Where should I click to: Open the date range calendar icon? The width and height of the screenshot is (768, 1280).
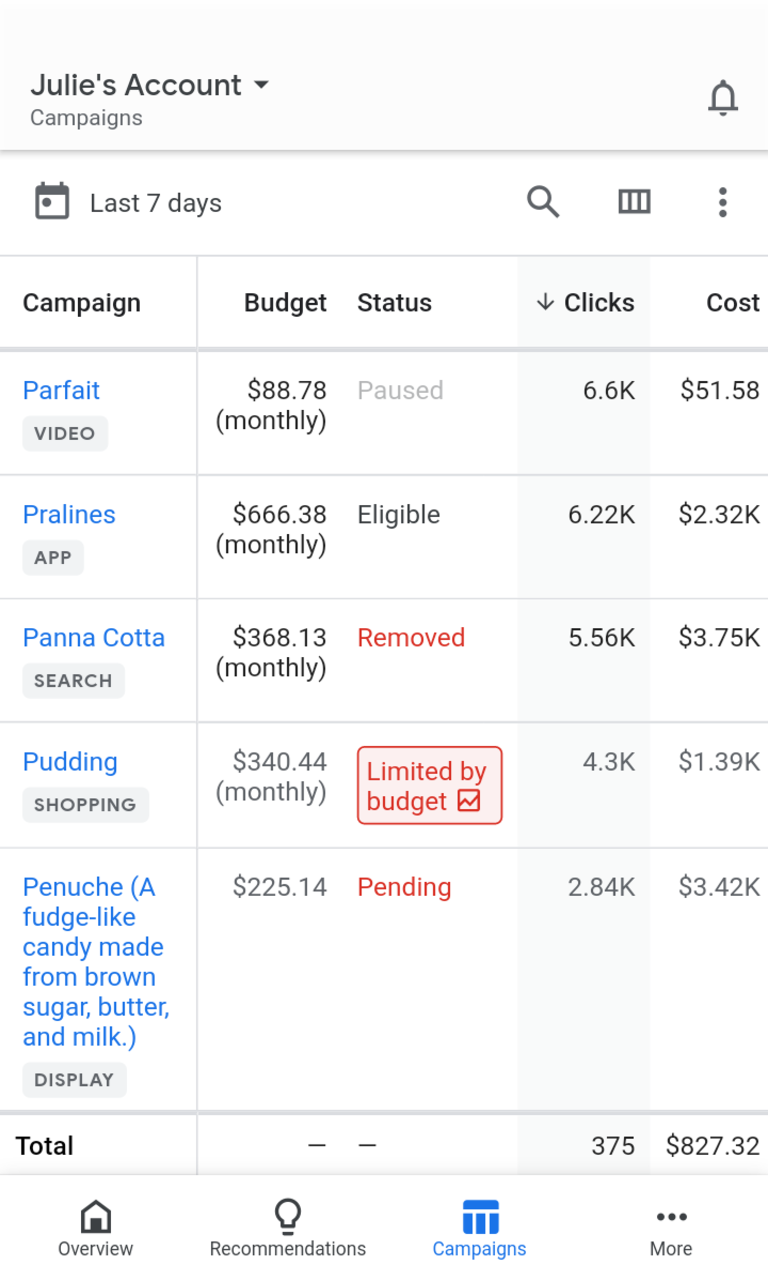[x=51, y=201]
